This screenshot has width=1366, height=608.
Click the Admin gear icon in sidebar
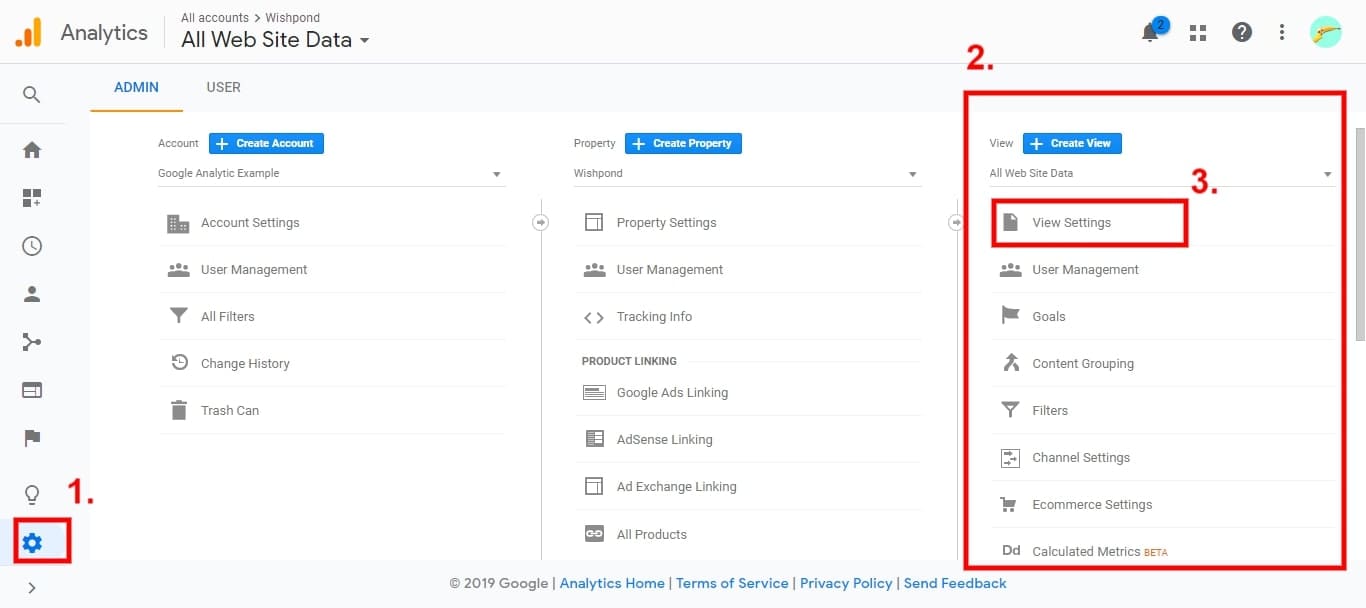pos(32,543)
